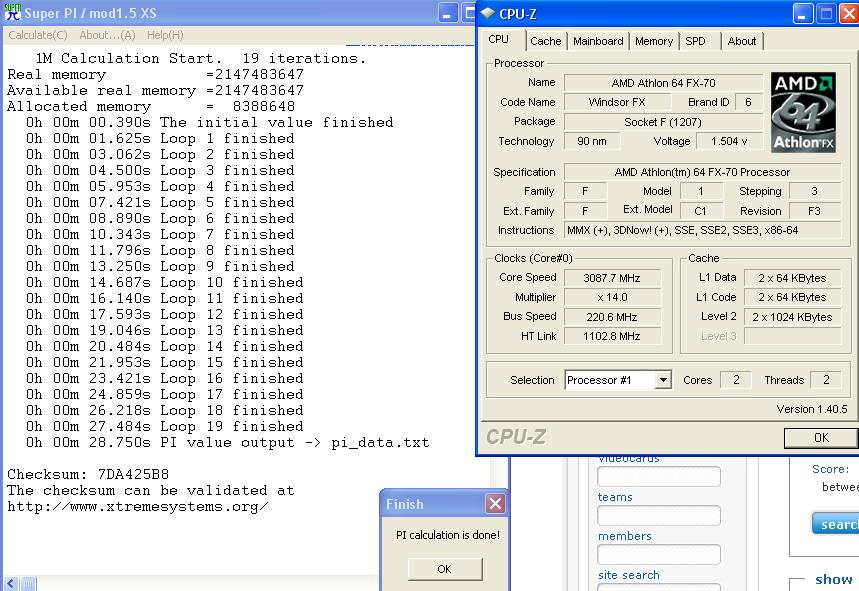Click the Specification field text

[x=702, y=172]
